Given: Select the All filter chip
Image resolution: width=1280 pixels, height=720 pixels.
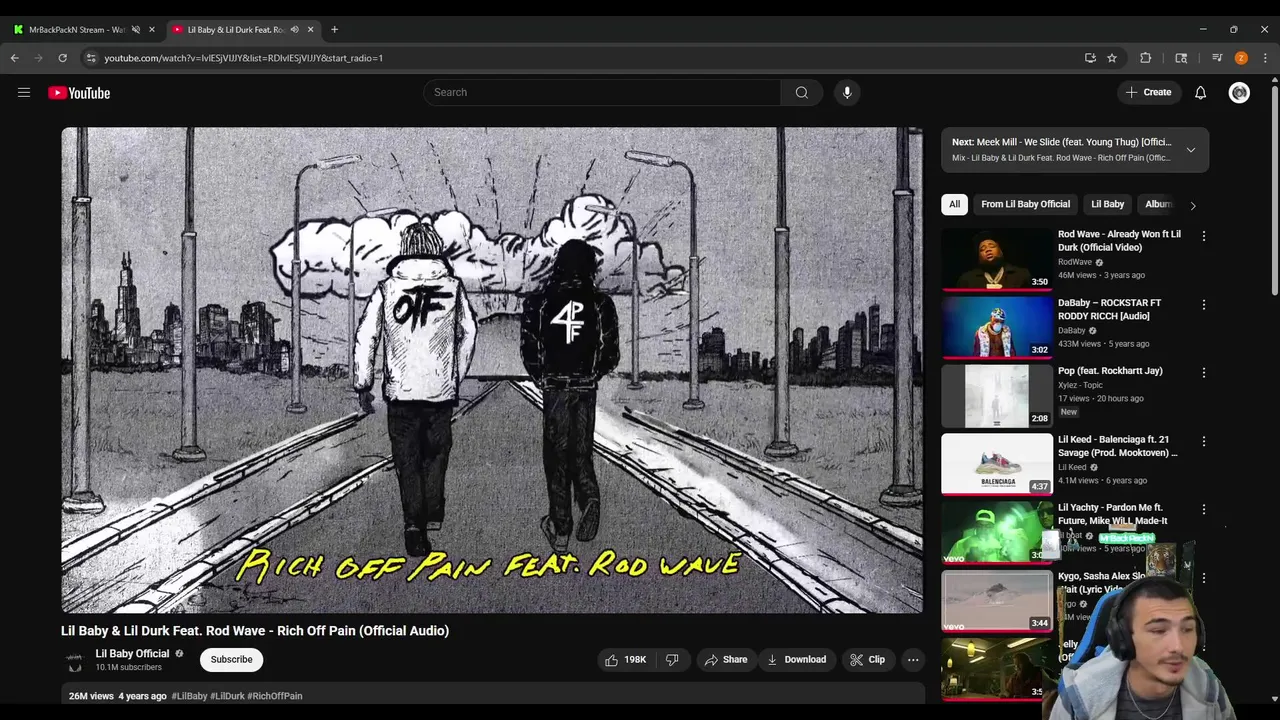Looking at the screenshot, I should pyautogui.click(x=954, y=204).
